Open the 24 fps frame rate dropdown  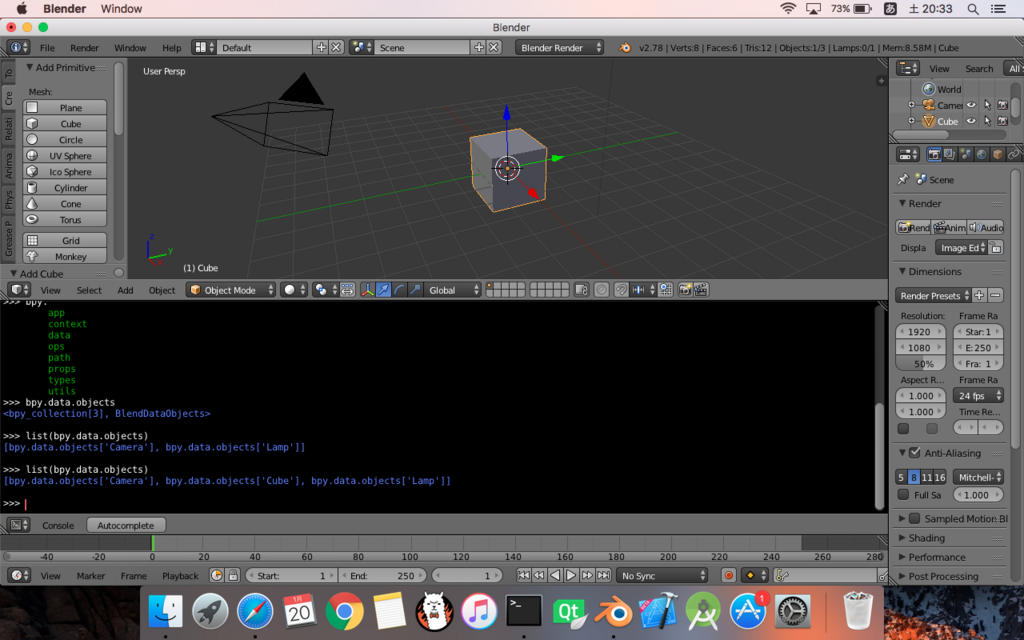[x=978, y=396]
